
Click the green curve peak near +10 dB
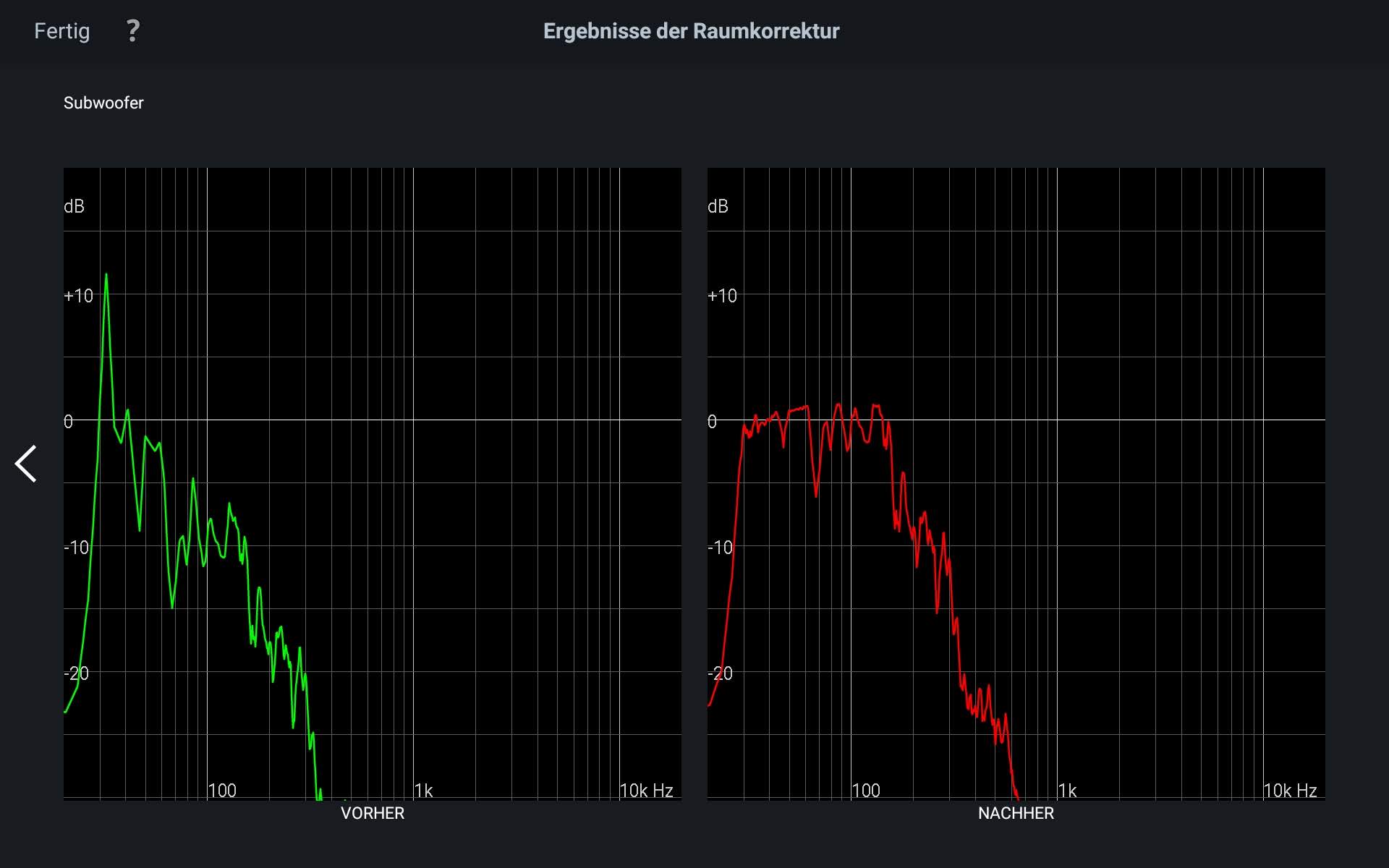(x=106, y=276)
